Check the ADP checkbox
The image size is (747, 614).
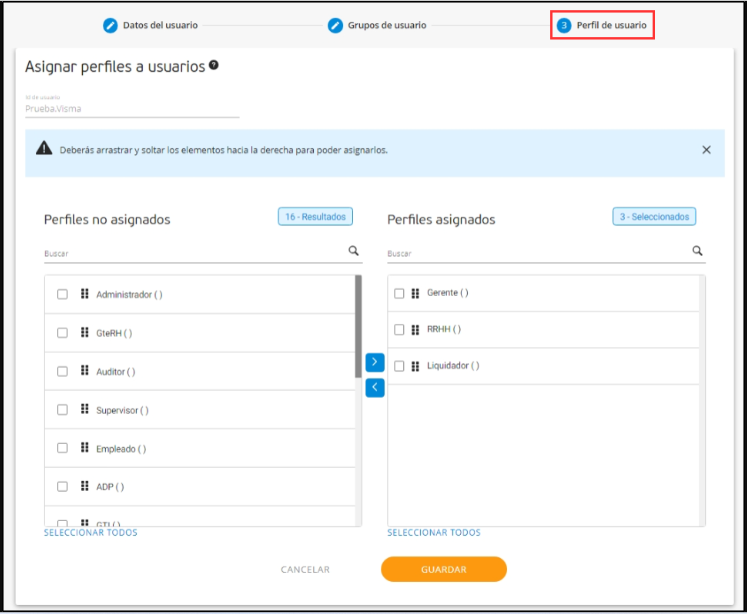62,486
